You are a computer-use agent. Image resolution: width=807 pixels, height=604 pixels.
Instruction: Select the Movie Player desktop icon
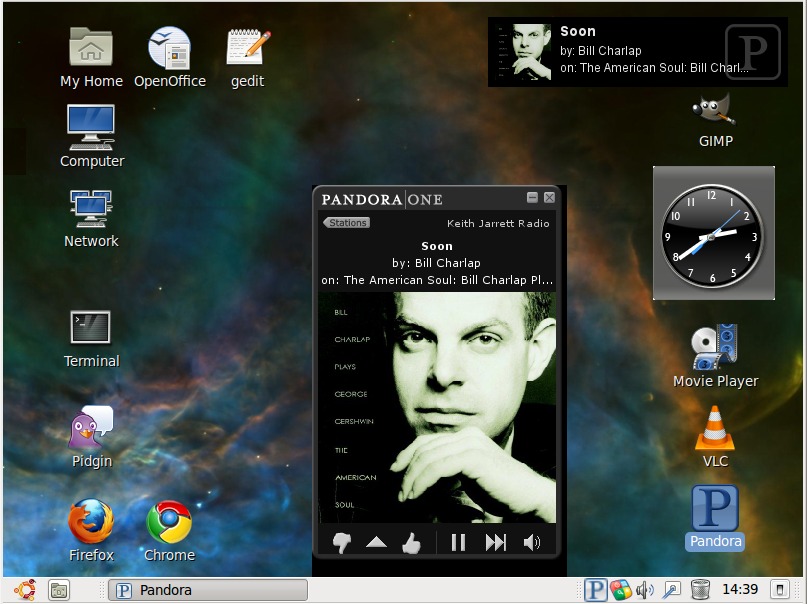[715, 356]
